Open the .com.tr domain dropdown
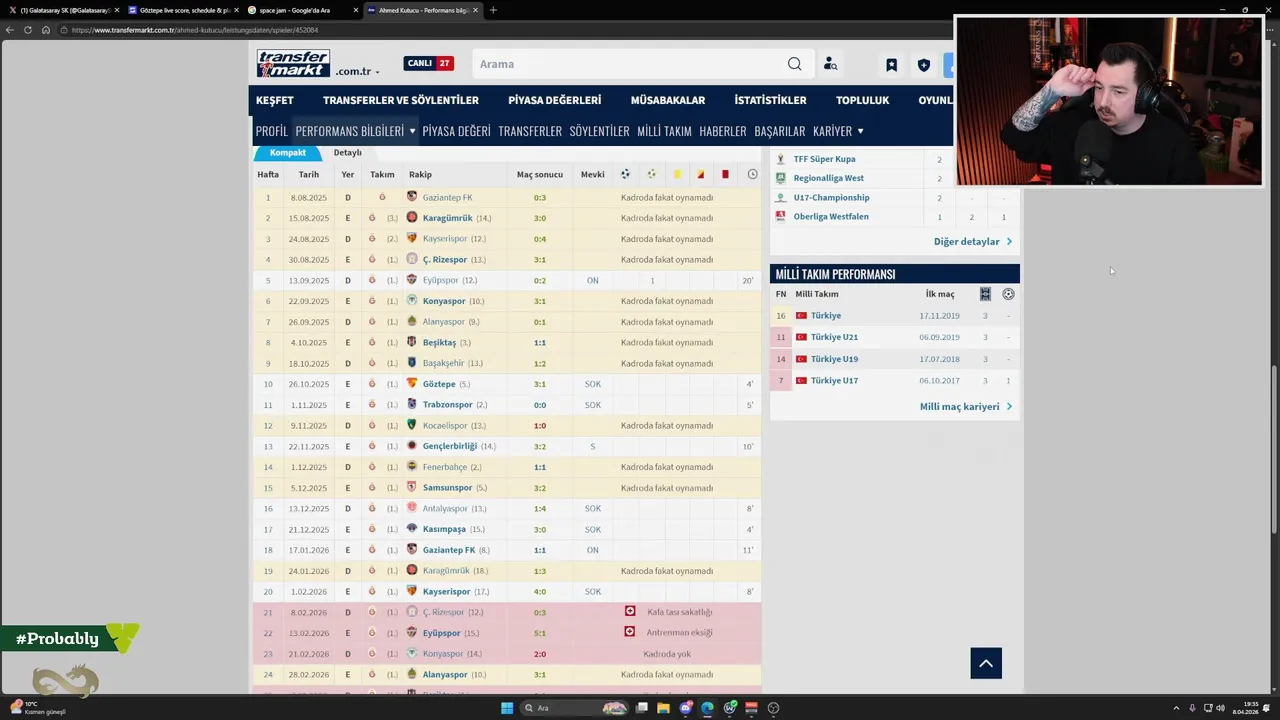The image size is (1280, 720). point(357,72)
